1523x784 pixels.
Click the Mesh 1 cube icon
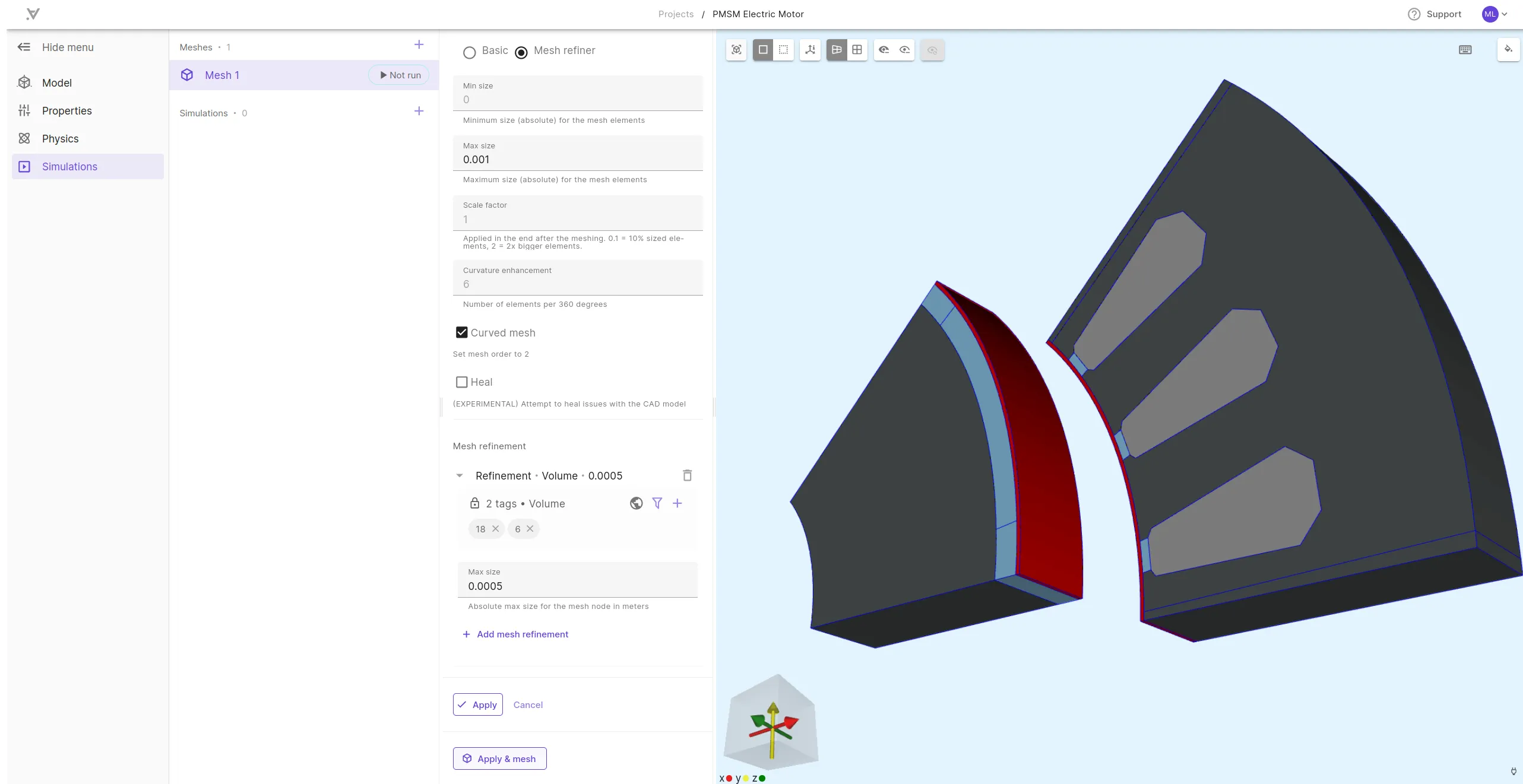[187, 75]
